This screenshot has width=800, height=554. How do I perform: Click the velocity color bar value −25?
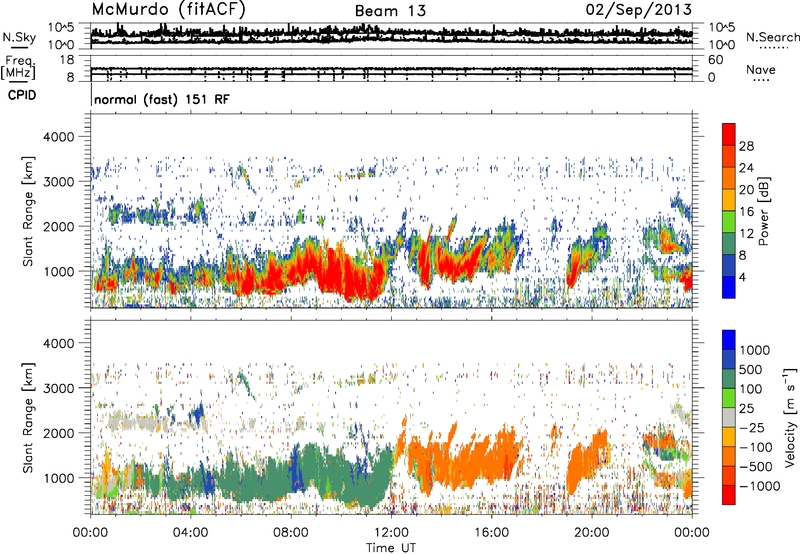752,428
